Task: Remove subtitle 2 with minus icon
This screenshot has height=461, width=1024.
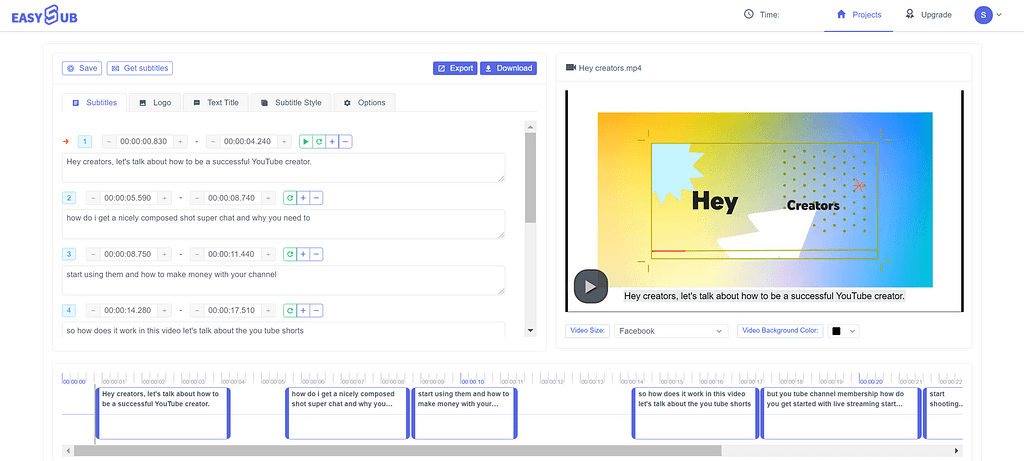Action: click(316, 198)
